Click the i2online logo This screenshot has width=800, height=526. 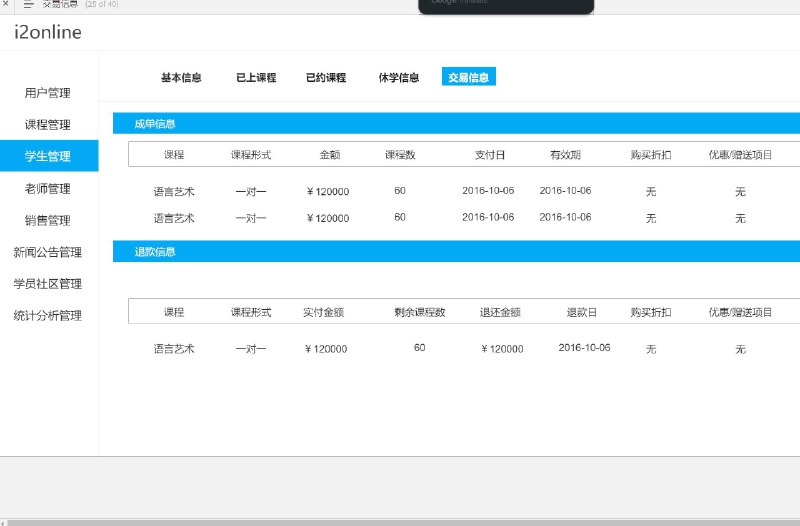tap(48, 32)
